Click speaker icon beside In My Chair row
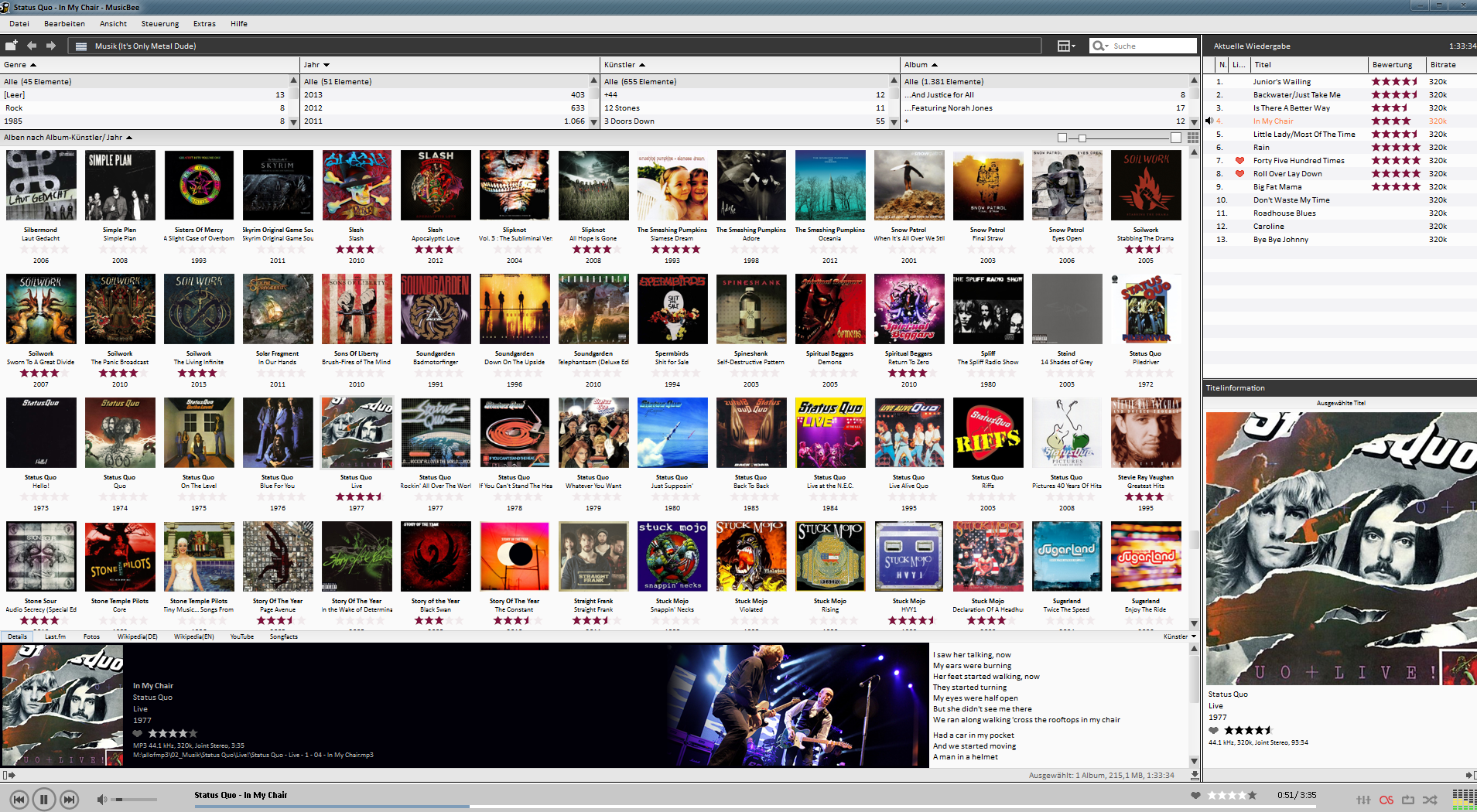The width and height of the screenshot is (1477, 812). point(1209,121)
